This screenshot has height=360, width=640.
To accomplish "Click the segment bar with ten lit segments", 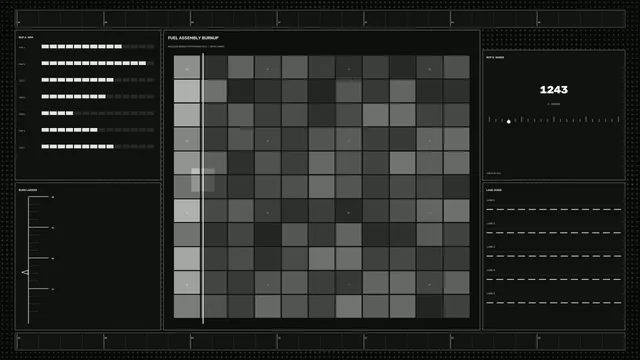I will point(98,47).
